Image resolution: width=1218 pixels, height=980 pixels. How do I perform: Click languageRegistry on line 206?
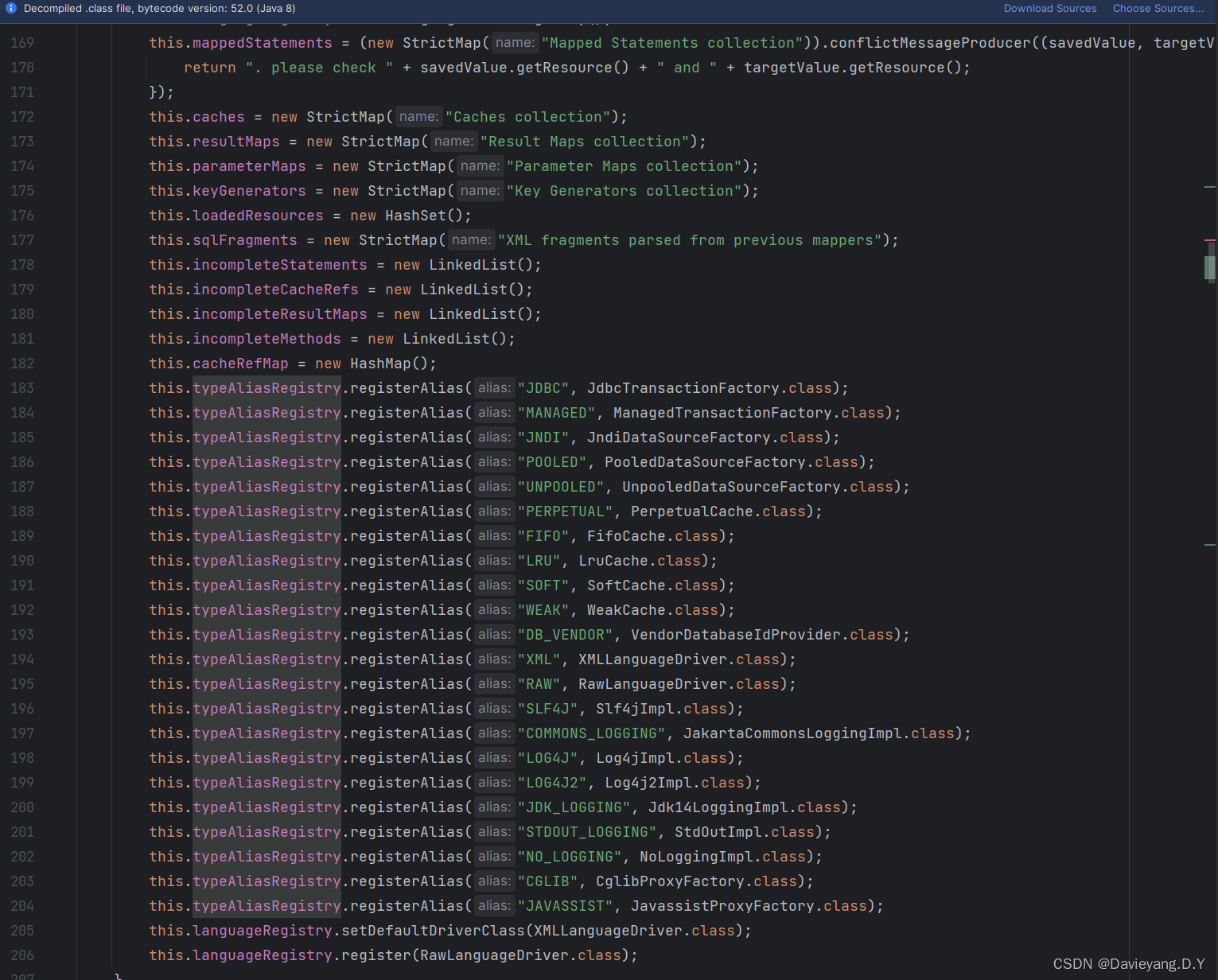pyautogui.click(x=263, y=955)
